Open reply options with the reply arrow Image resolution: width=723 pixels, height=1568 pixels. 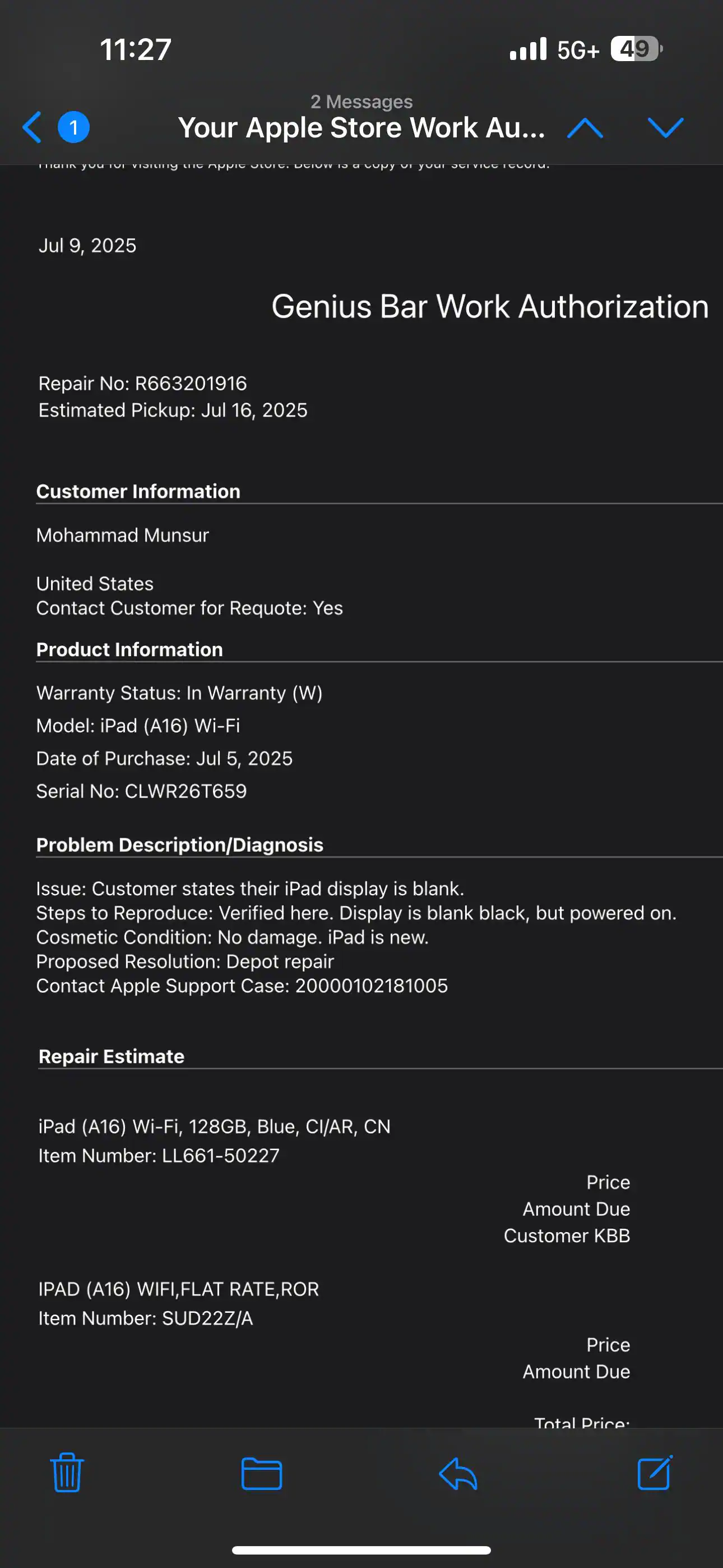point(456,1473)
